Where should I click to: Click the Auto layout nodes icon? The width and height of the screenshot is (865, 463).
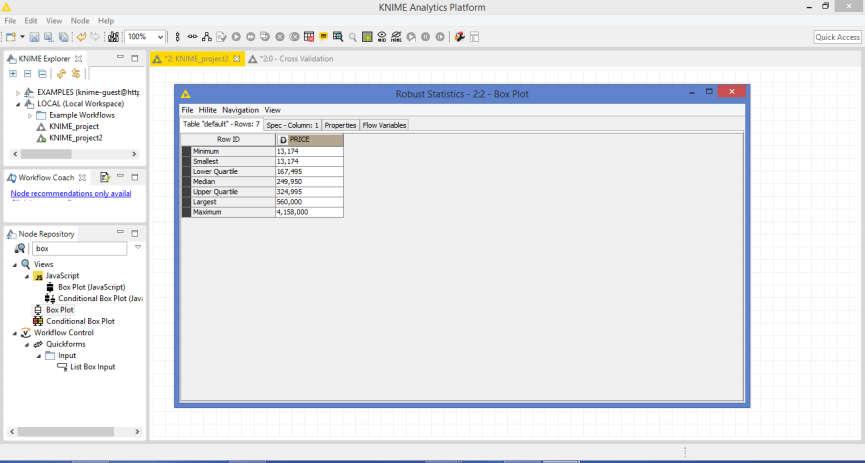(206, 37)
